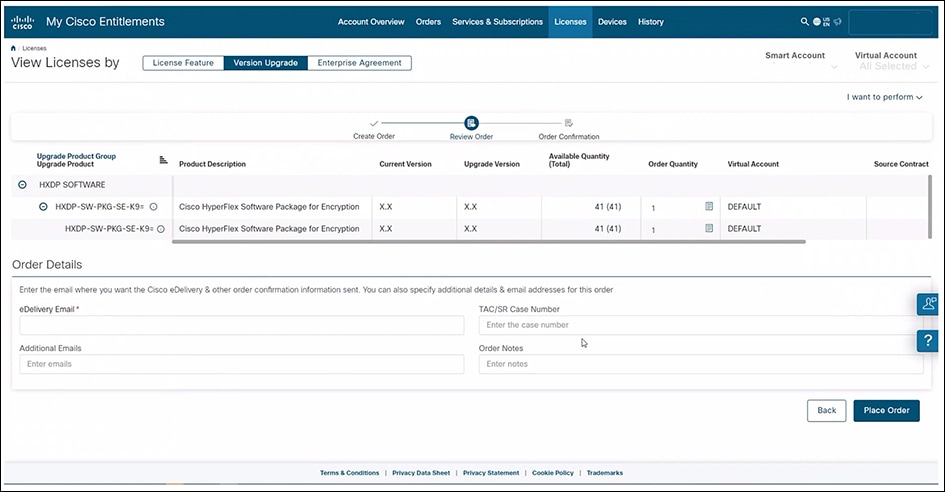Select the License Feature view option
Viewport: 945px width, 492px height.
pyautogui.click(x=183, y=63)
